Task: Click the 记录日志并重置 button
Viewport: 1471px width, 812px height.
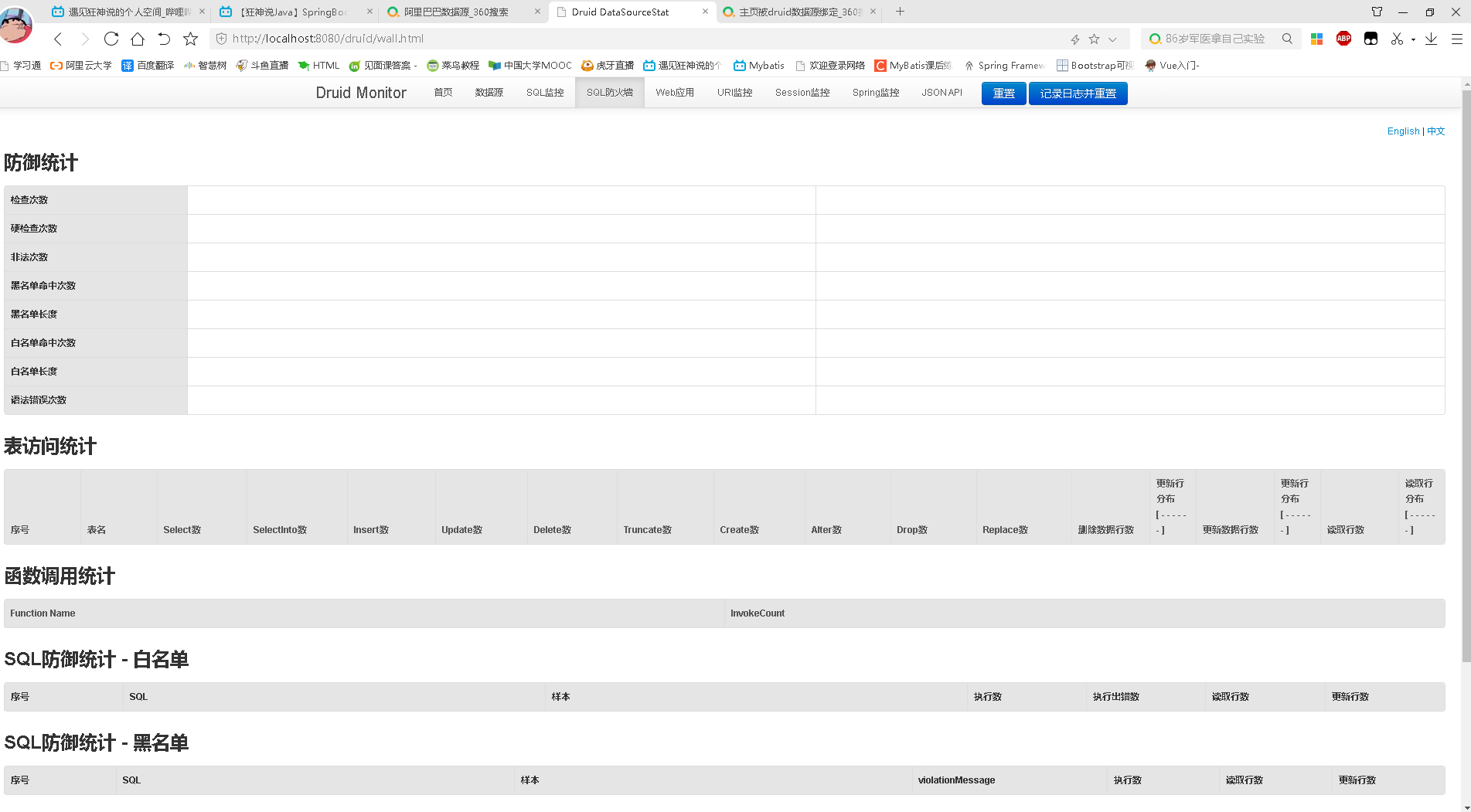Action: 1078,93
